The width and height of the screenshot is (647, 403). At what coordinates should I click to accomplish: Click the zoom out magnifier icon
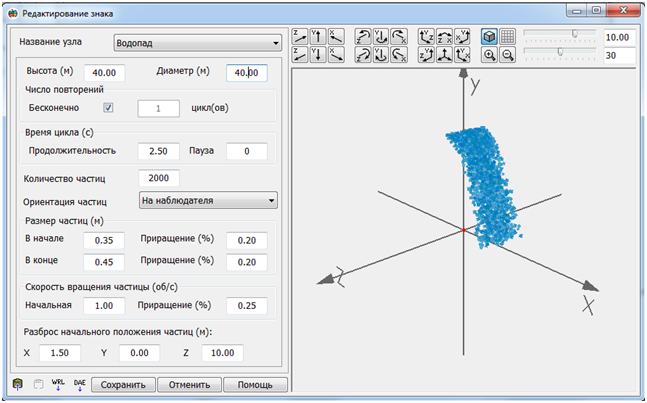[x=507, y=54]
